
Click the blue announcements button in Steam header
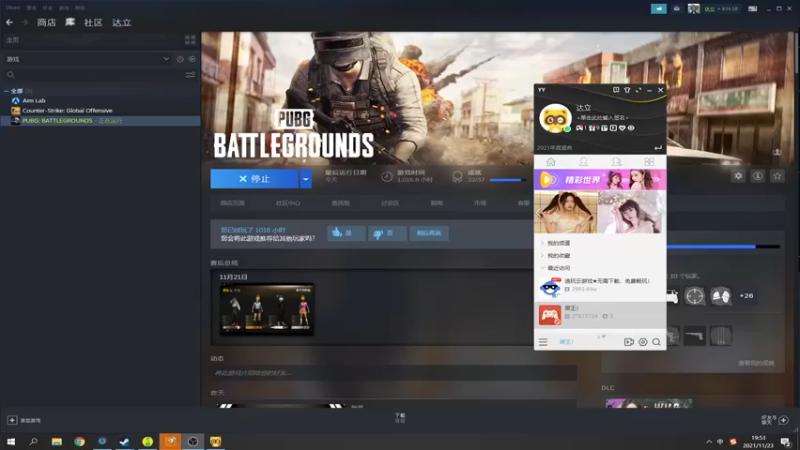[x=659, y=9]
